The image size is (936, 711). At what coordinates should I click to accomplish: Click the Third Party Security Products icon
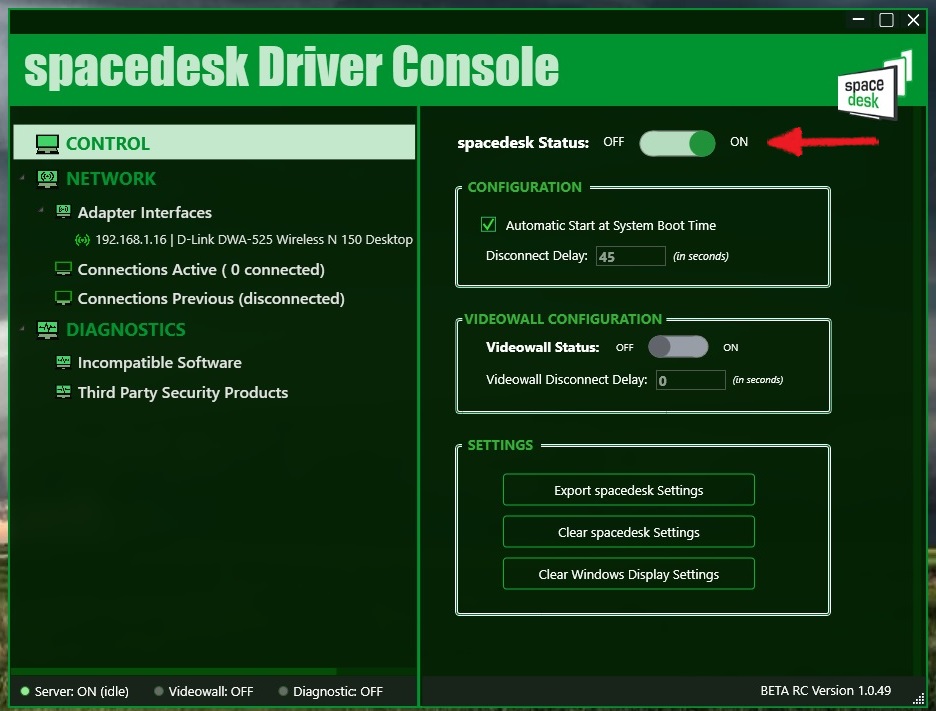63,392
